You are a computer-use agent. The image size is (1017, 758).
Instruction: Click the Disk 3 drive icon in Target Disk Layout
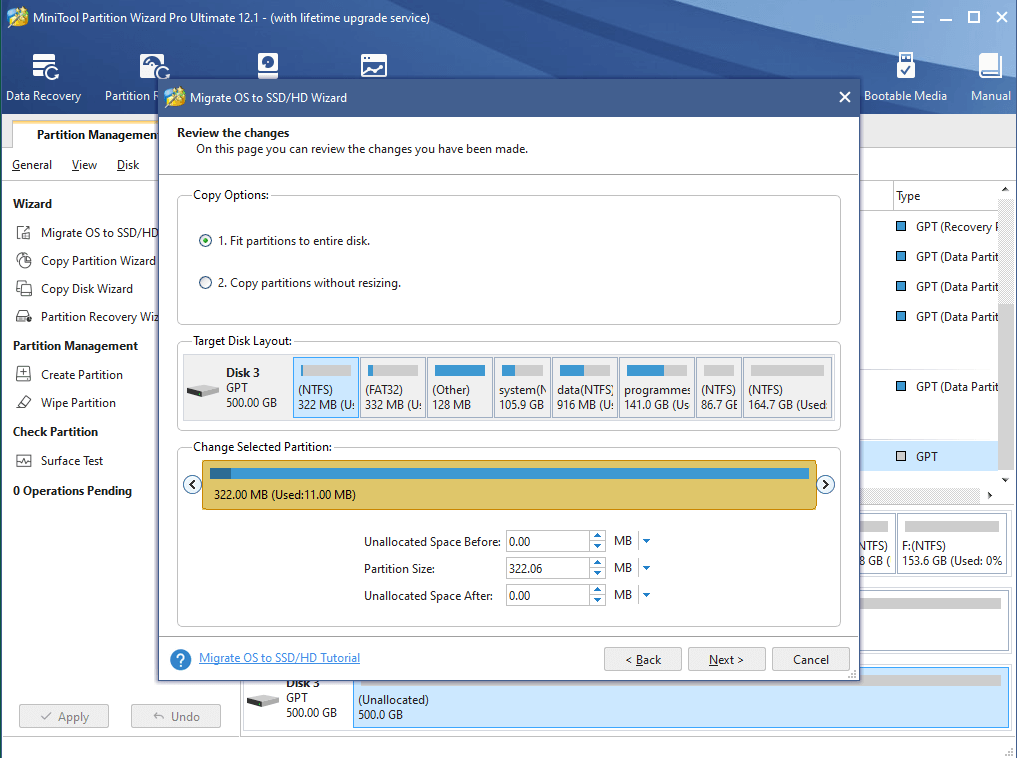pos(202,390)
